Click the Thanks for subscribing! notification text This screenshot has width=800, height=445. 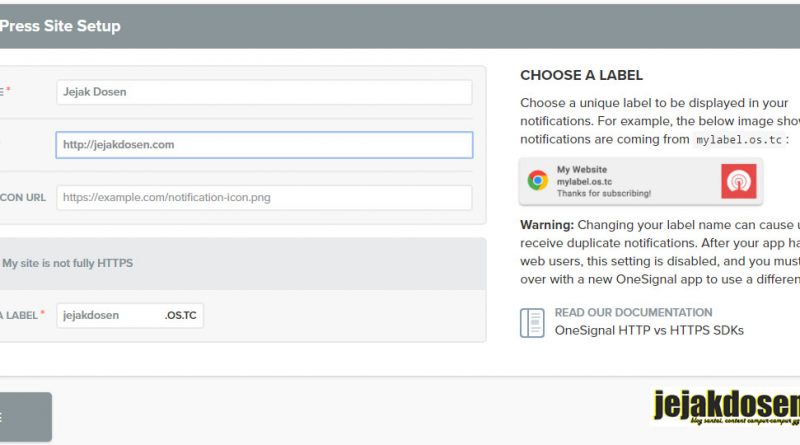604,193
